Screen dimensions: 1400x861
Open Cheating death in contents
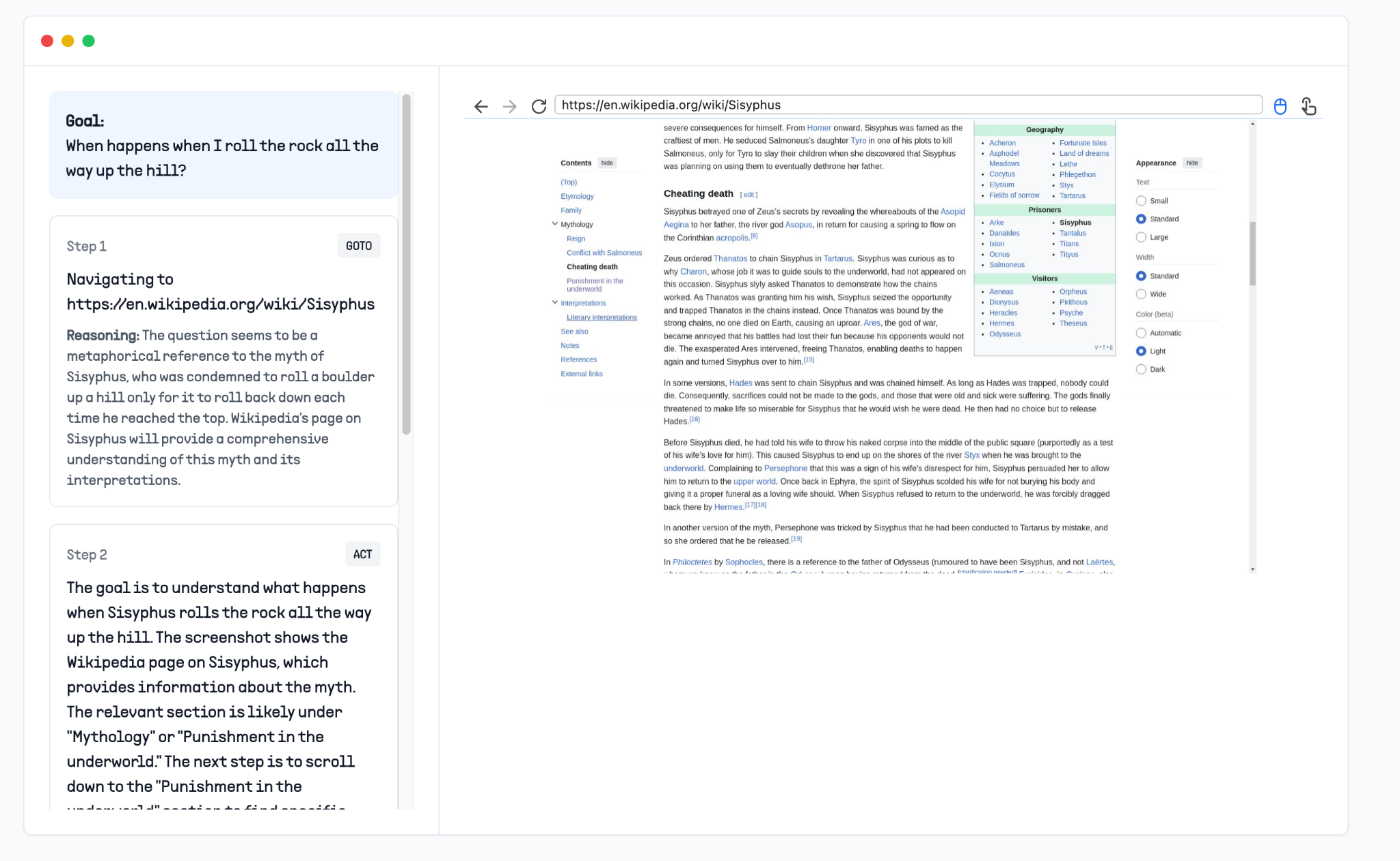592,266
